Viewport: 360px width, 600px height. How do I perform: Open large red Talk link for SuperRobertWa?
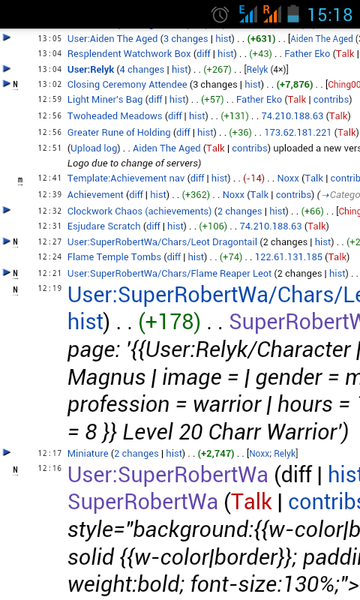251,502
